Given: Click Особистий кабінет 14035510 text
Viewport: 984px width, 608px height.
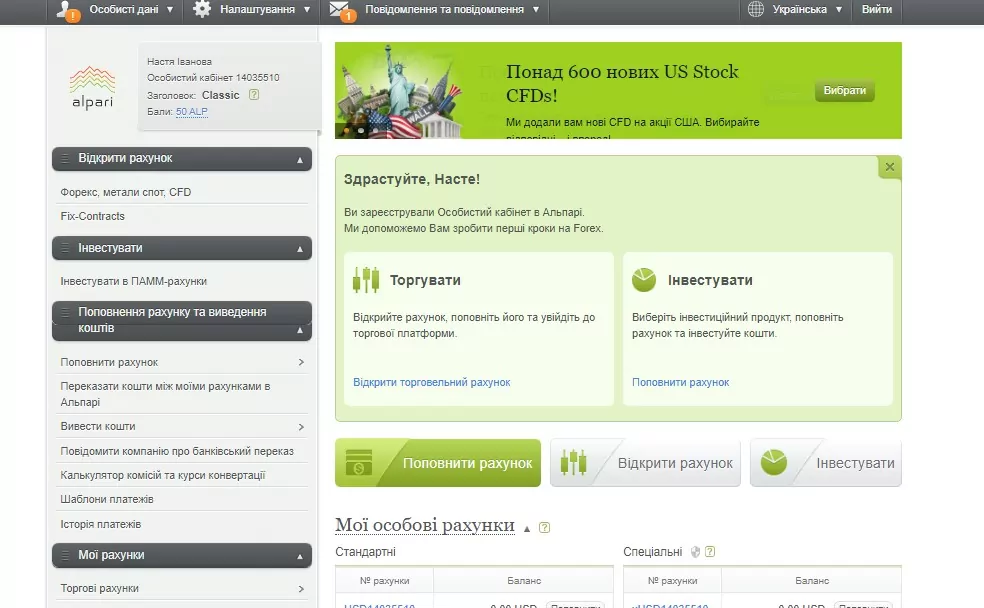Looking at the screenshot, I should coord(213,78).
